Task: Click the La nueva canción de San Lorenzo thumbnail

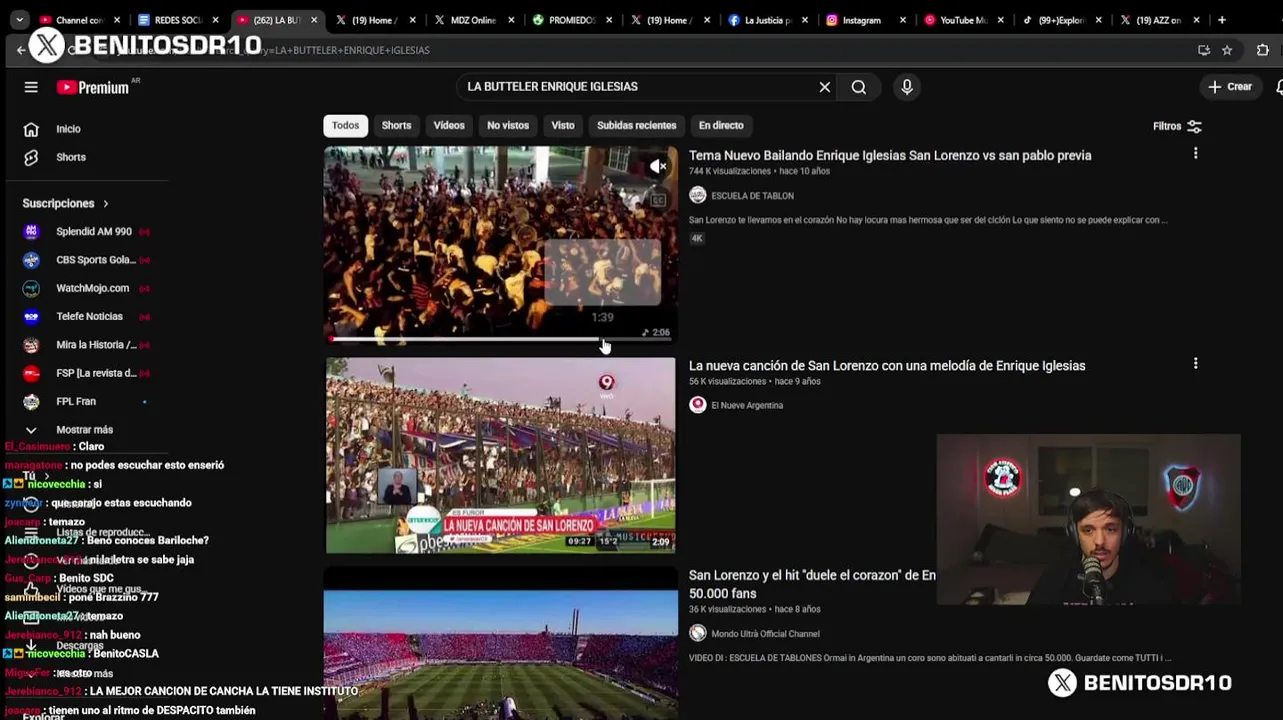Action: (500, 456)
